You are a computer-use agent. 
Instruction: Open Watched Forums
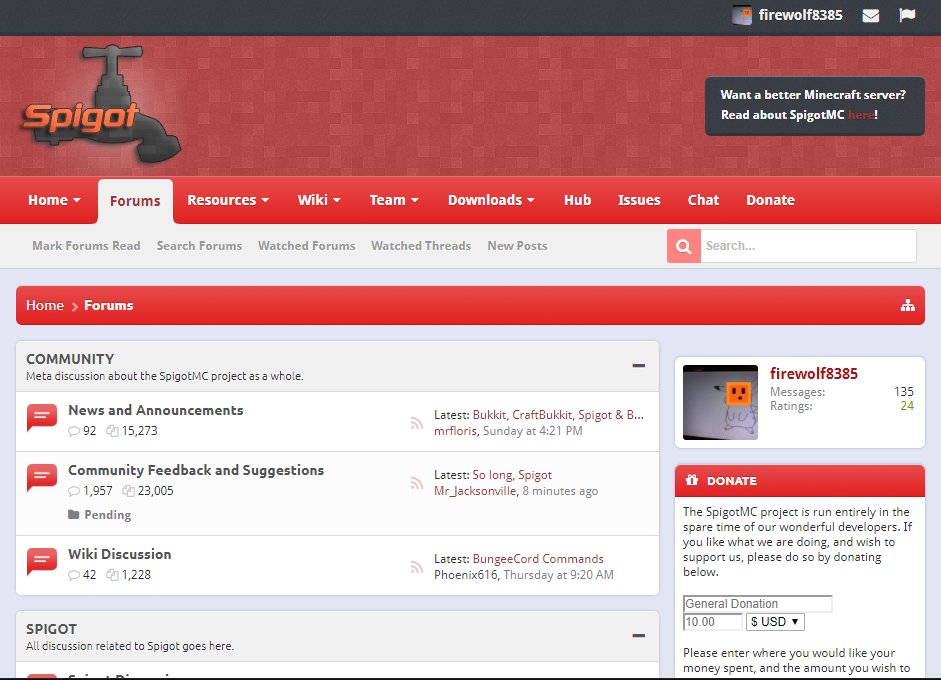(307, 246)
